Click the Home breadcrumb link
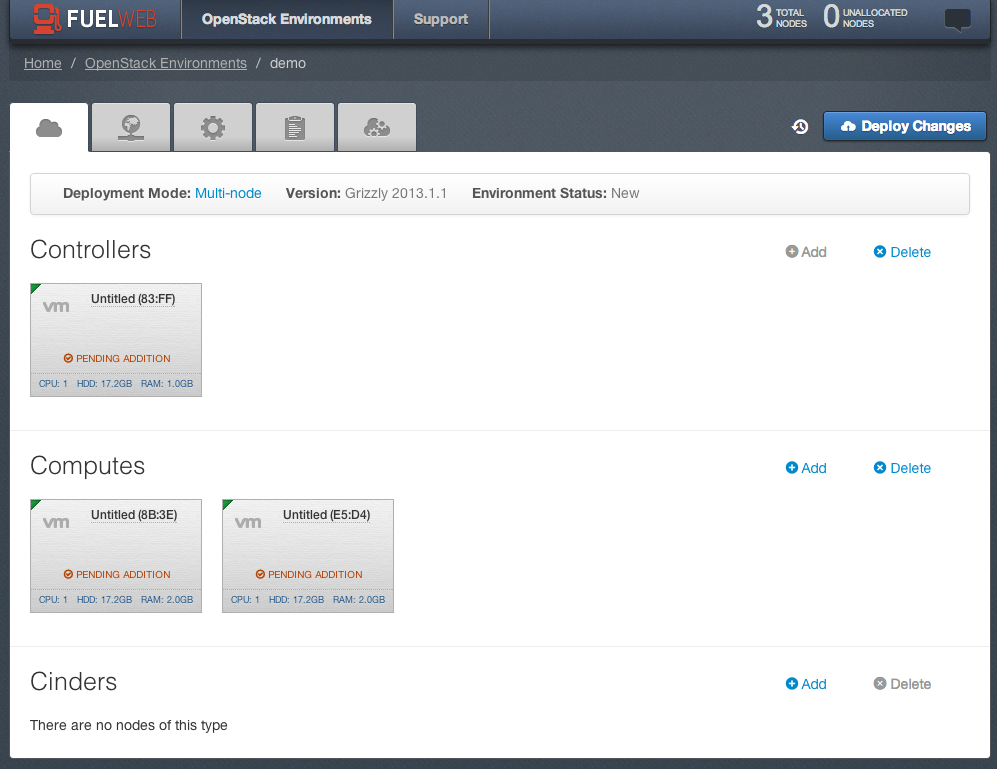The height and width of the screenshot is (769, 997). coord(43,63)
